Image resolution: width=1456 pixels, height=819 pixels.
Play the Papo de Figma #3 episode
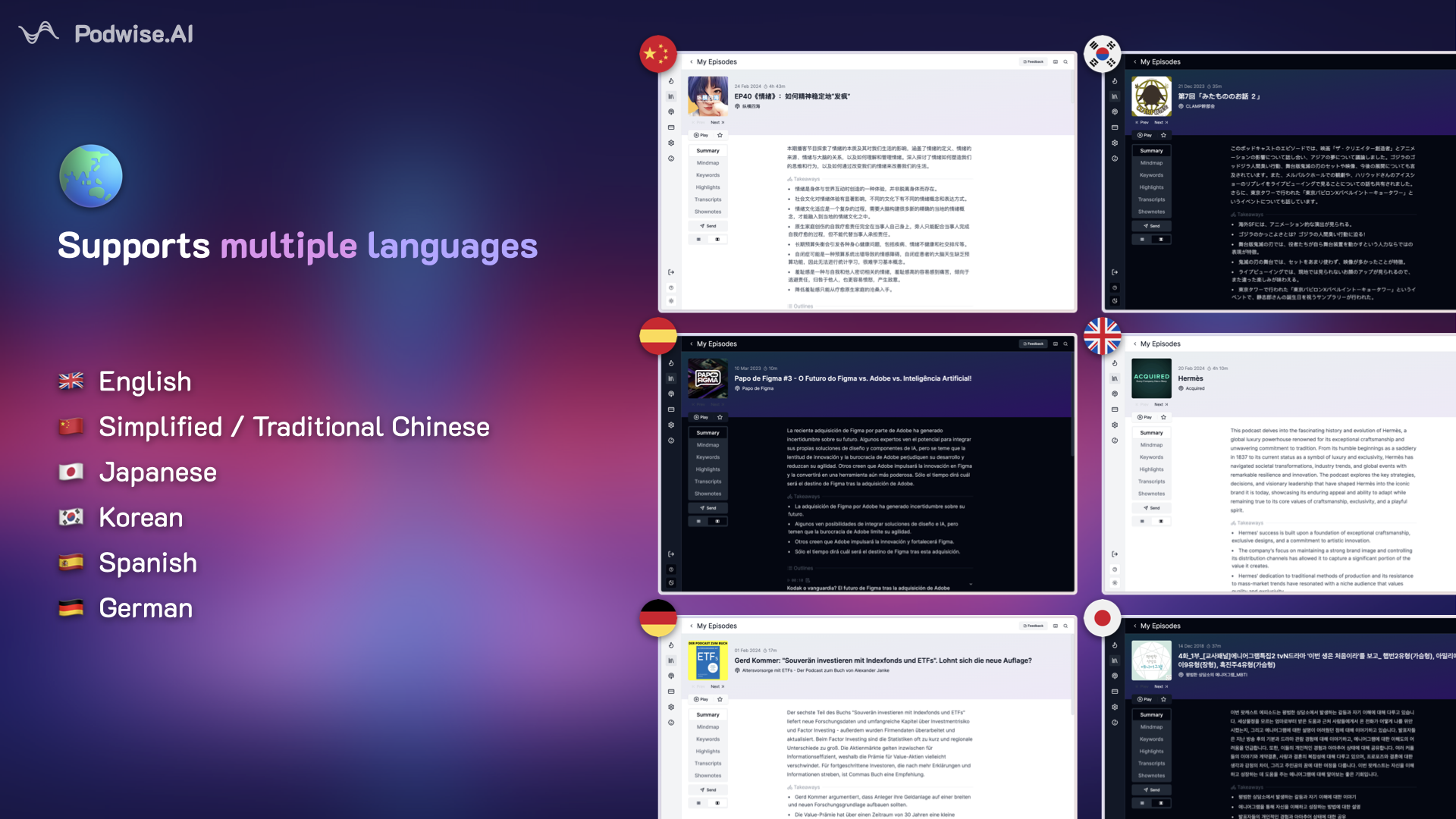[700, 417]
